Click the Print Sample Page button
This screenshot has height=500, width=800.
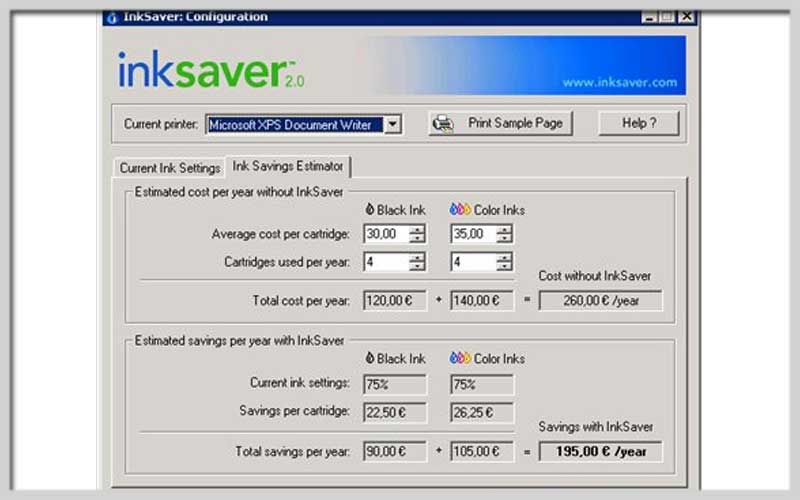[500, 123]
